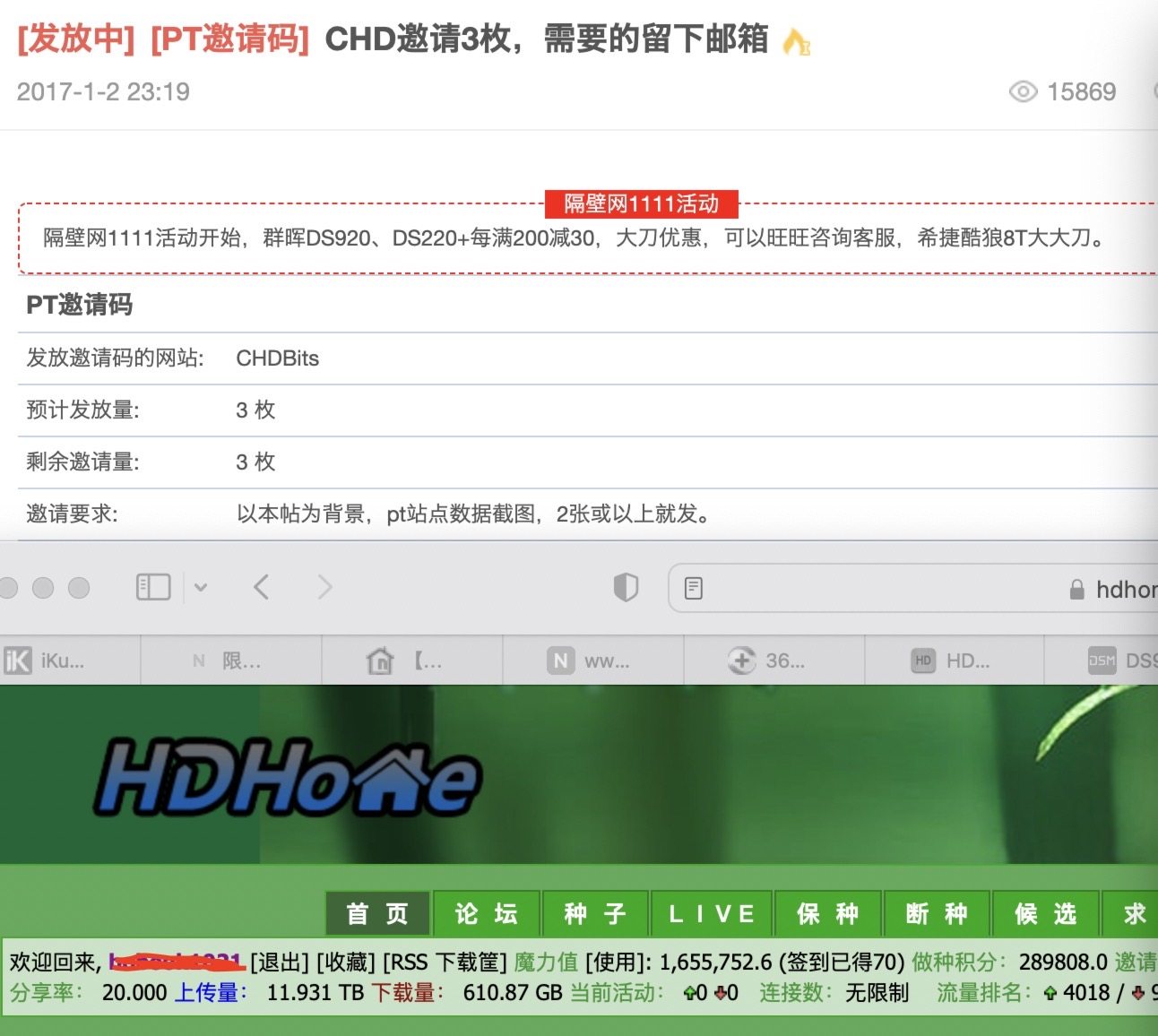Click the 3 枚 value beside 预计发放量
The image size is (1158, 1036).
coord(255,410)
